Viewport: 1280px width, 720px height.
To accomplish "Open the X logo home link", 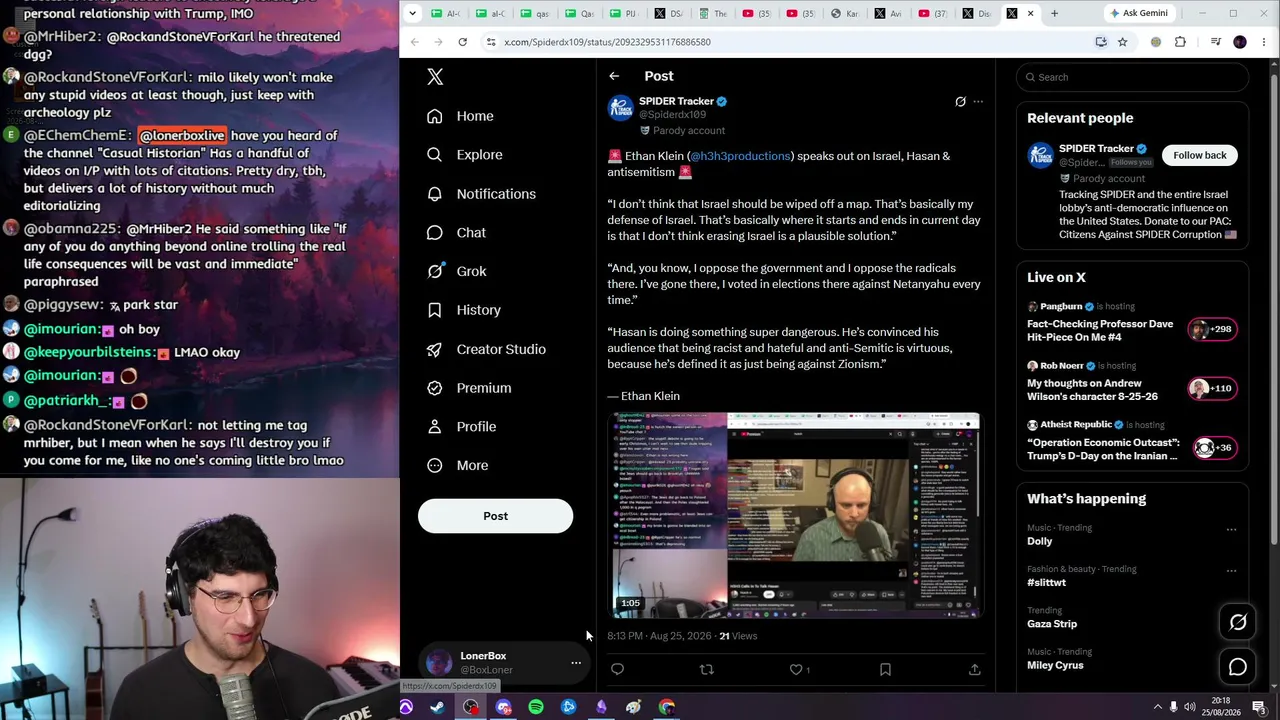I will click(x=435, y=77).
